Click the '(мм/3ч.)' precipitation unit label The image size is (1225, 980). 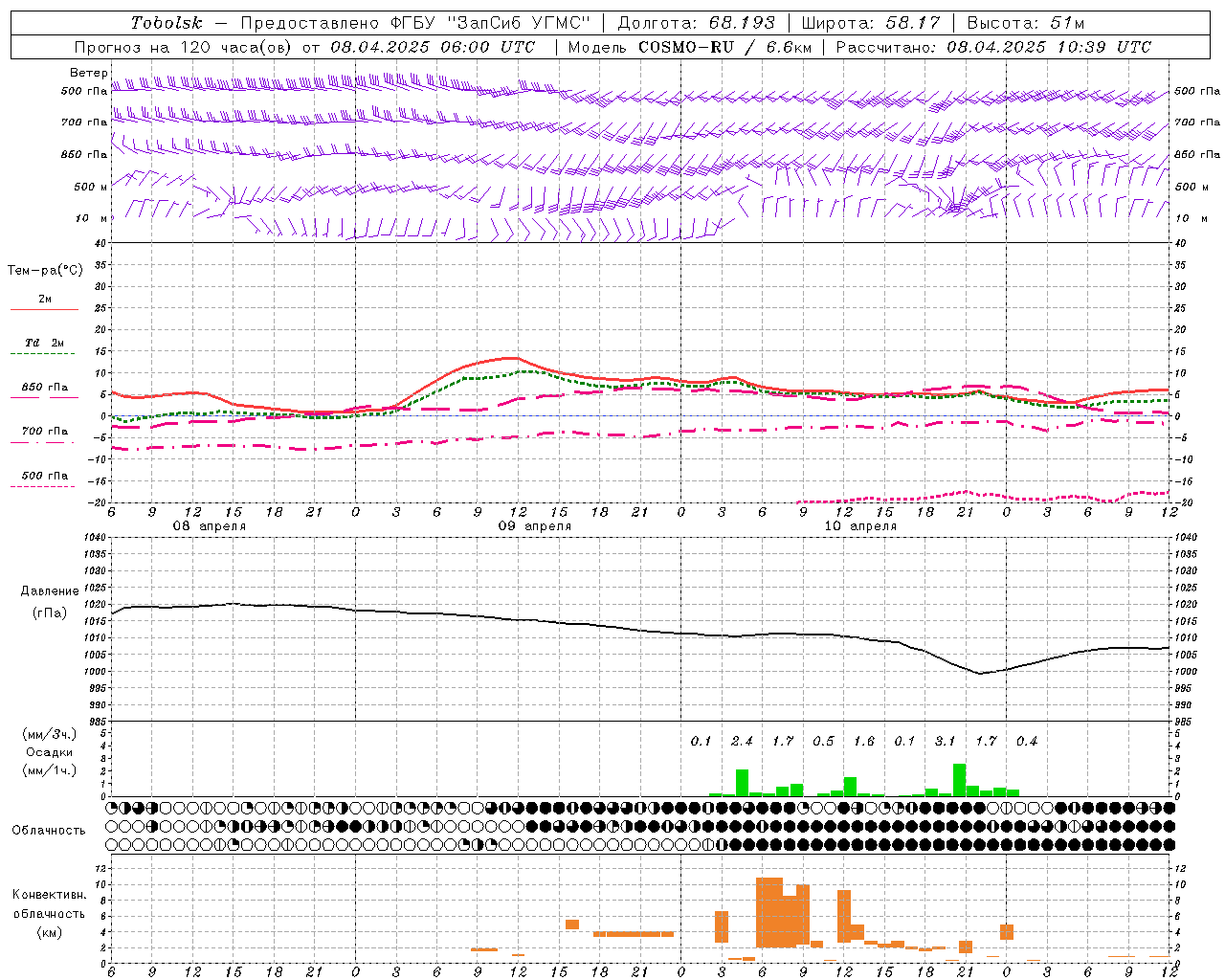click(x=50, y=735)
